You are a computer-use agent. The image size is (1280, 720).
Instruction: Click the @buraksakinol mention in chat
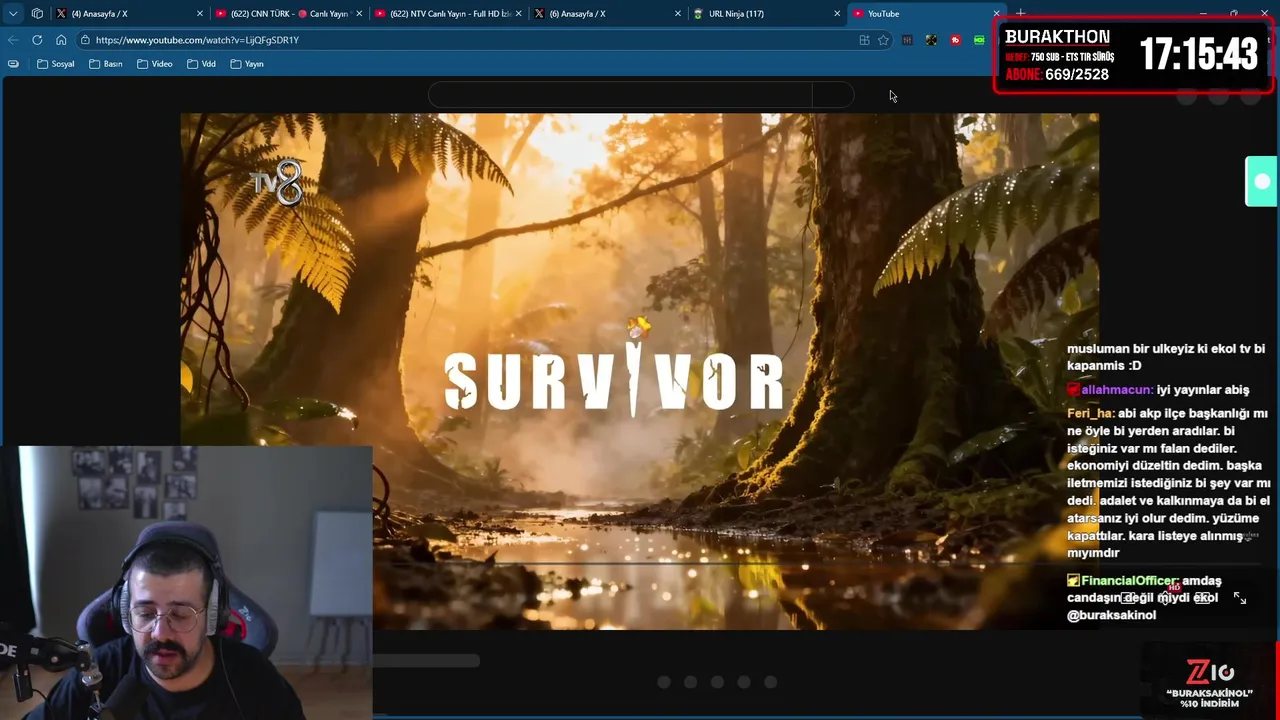point(1112,615)
